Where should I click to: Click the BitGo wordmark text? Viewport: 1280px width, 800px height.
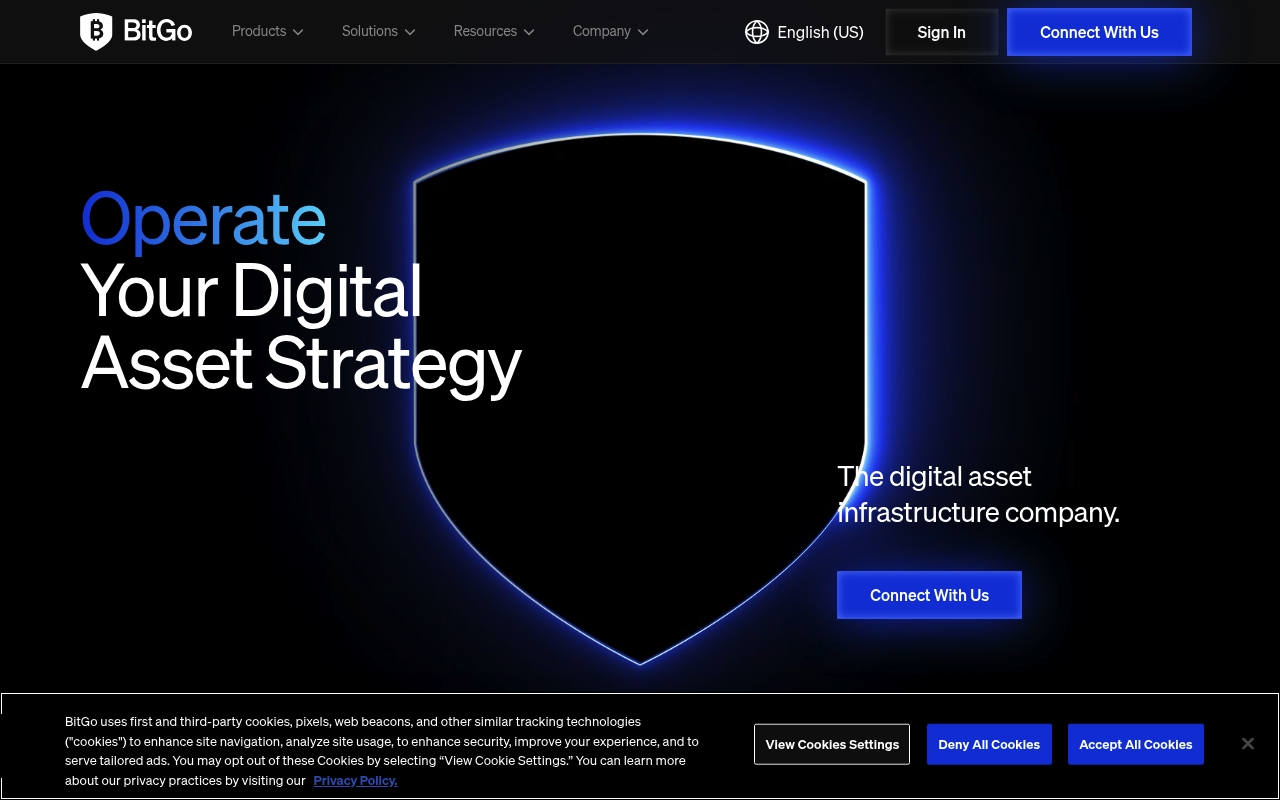click(x=158, y=31)
